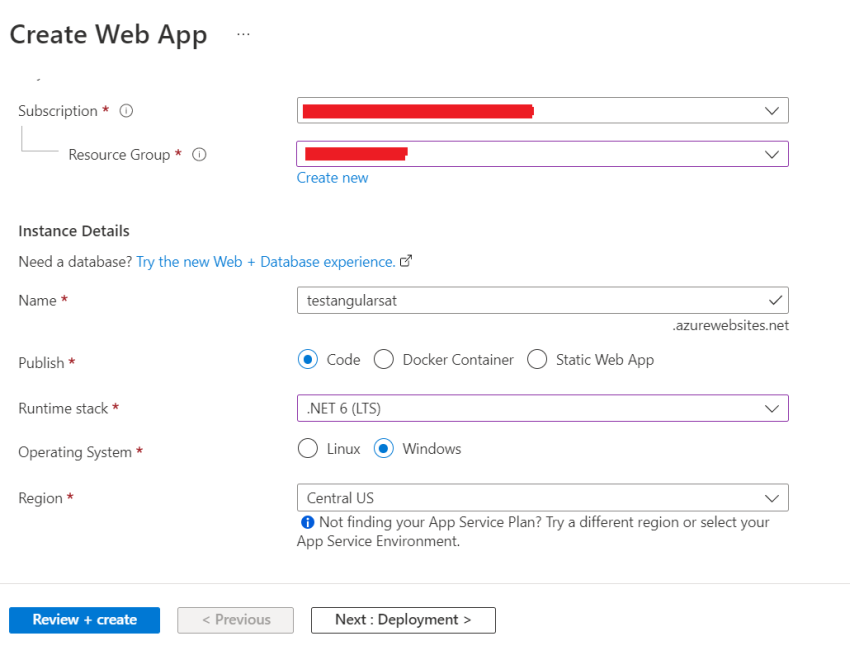Click the info icon in the App Service Plan note
The width and height of the screenshot is (850, 655).
pos(307,522)
